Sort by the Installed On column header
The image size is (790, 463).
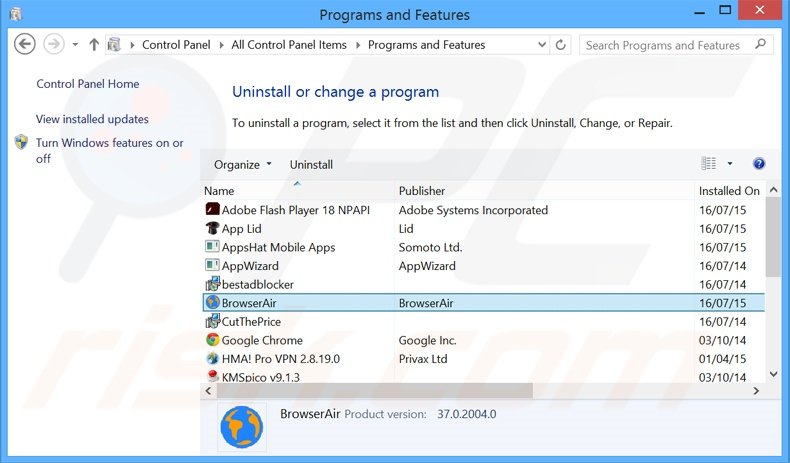[729, 191]
